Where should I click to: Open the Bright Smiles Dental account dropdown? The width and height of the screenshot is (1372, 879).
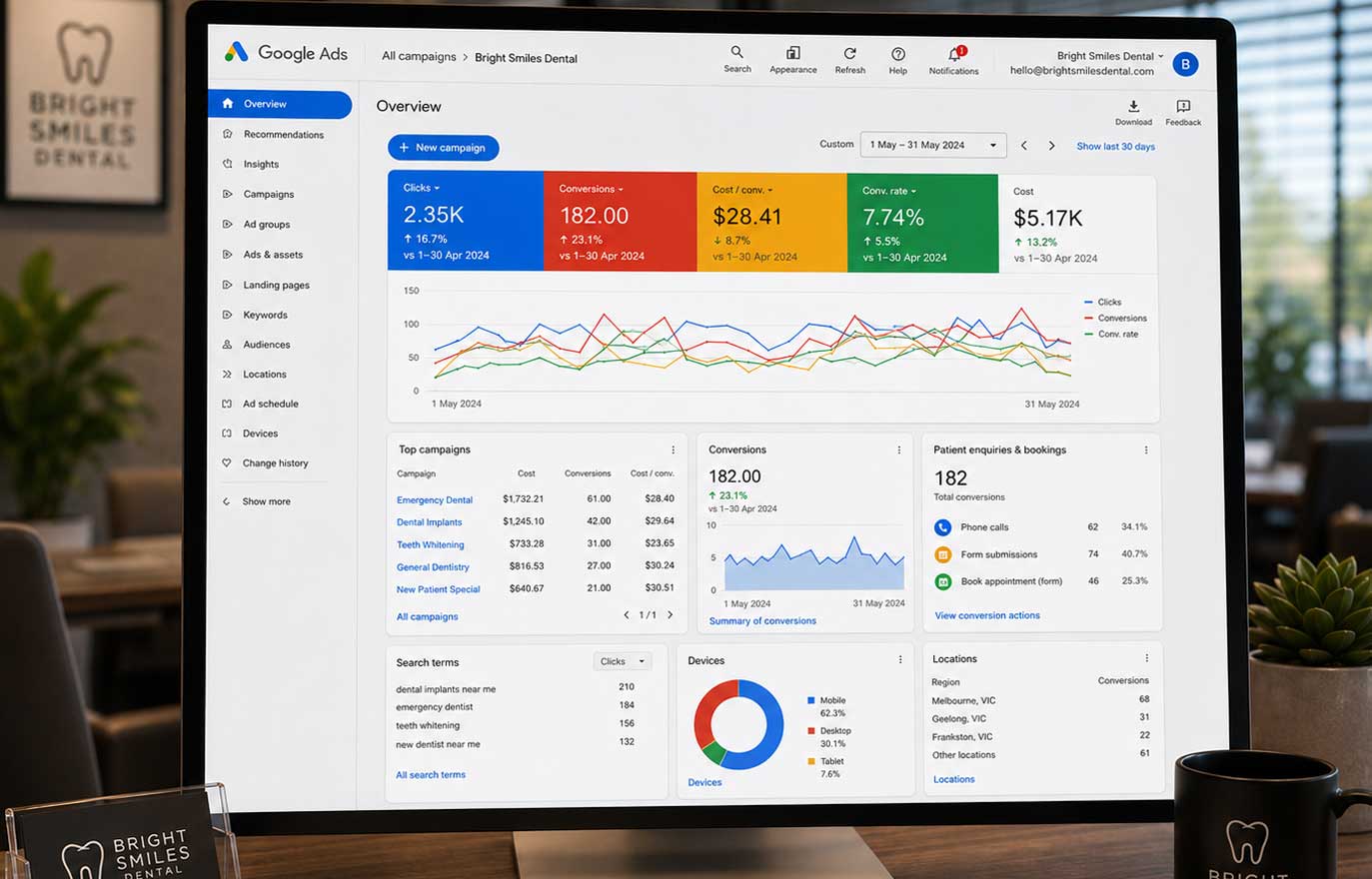tap(1110, 56)
